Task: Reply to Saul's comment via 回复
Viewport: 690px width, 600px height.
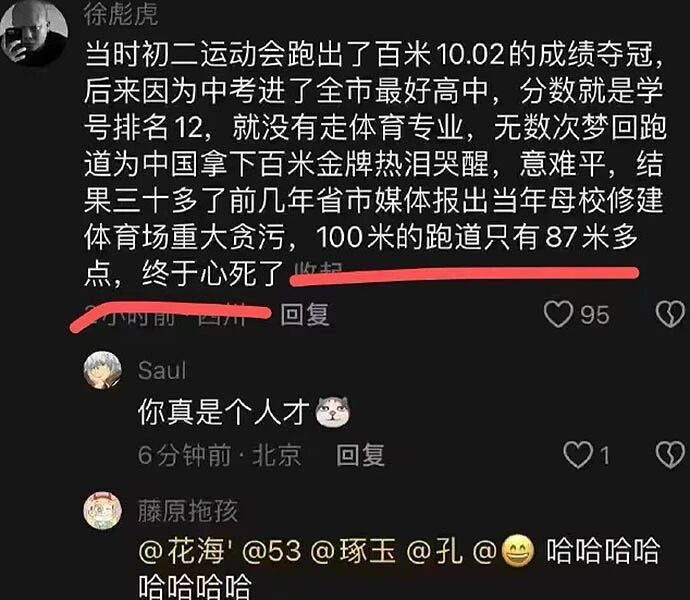Action: [360, 455]
